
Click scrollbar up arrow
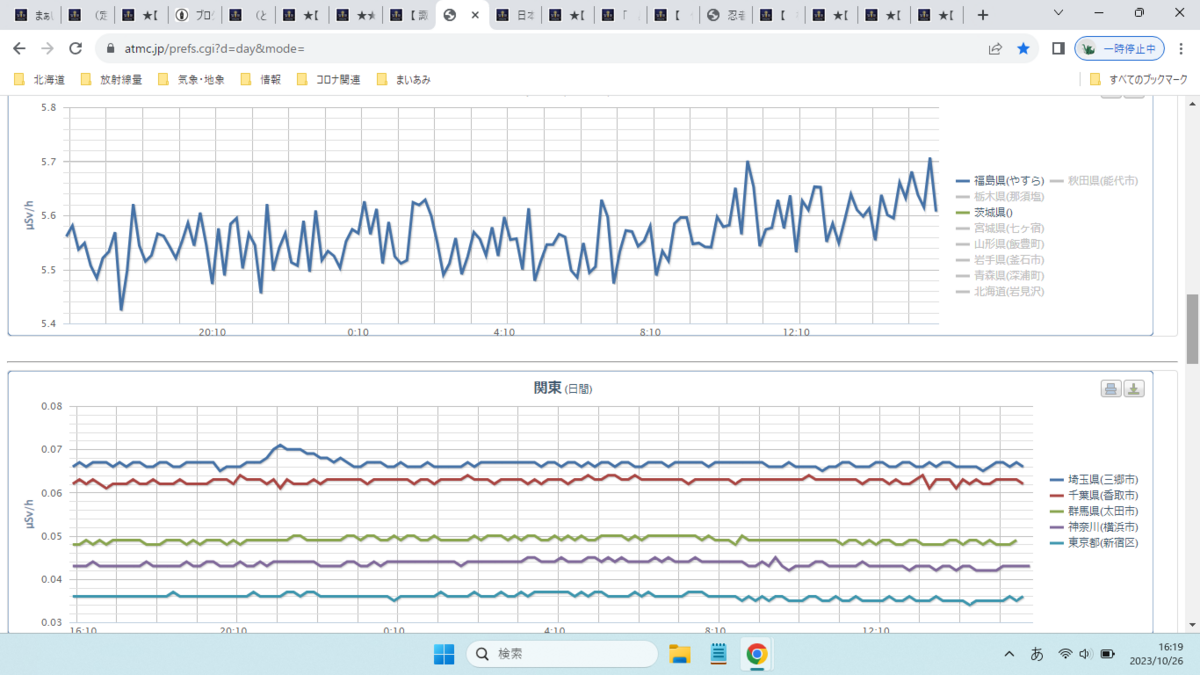[x=1192, y=104]
